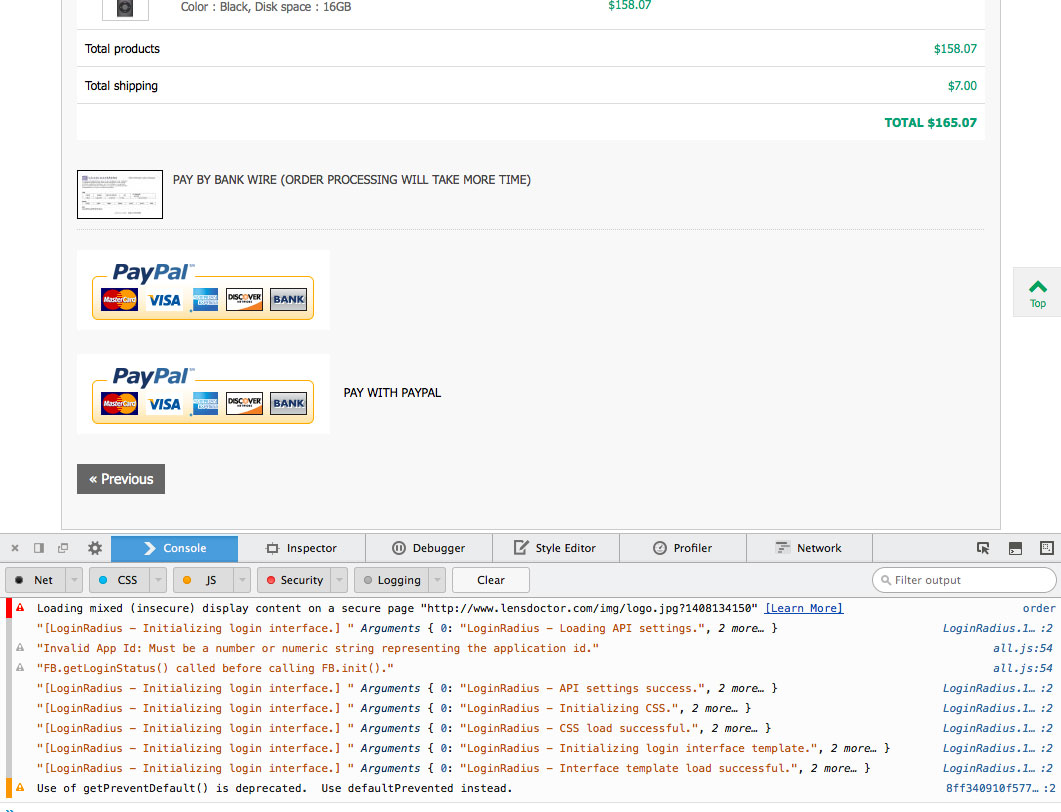Click the responsive design mode icon
Viewport: 1061px width, 812px height.
point(1046,548)
